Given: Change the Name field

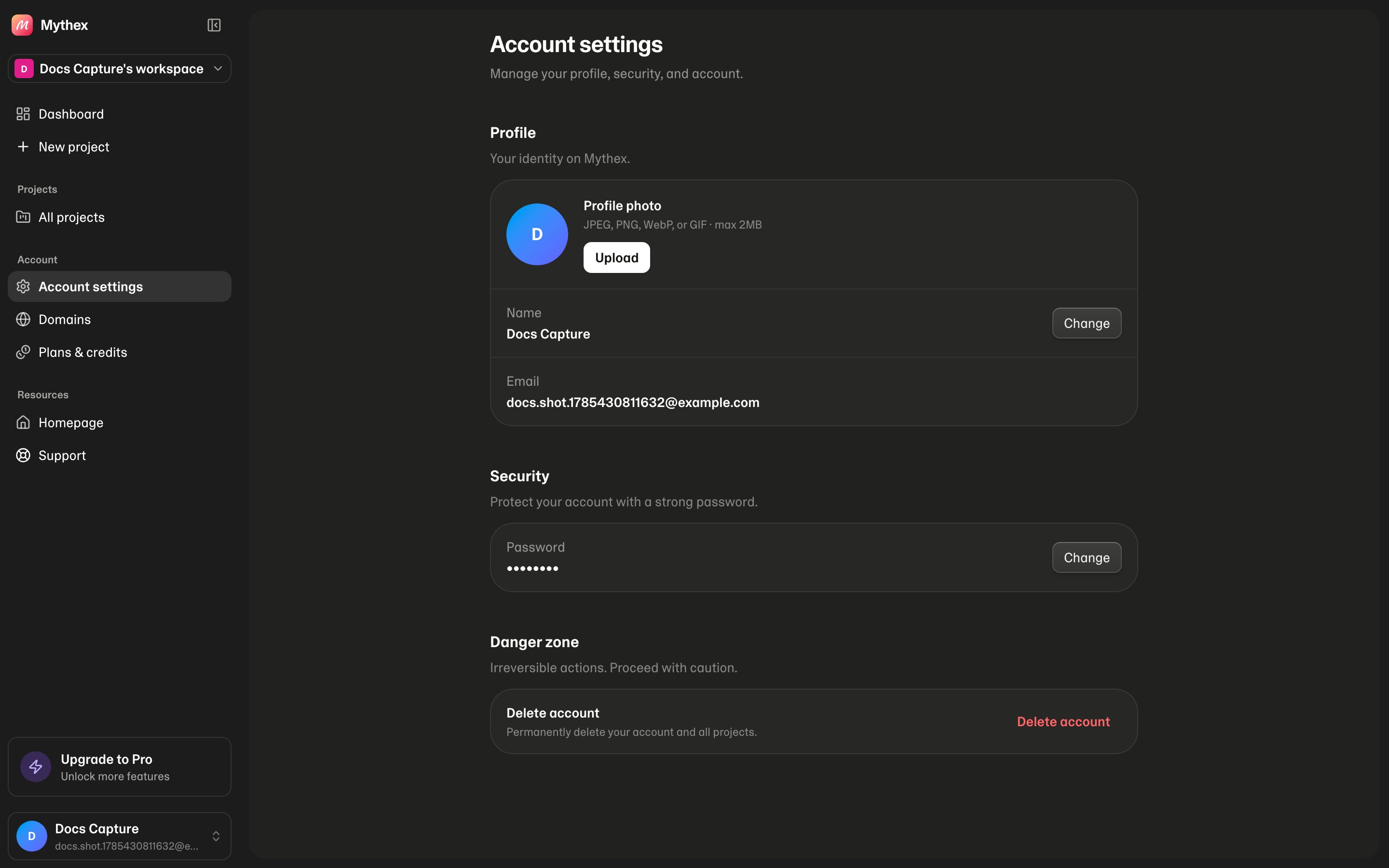Looking at the screenshot, I should 1087,323.
